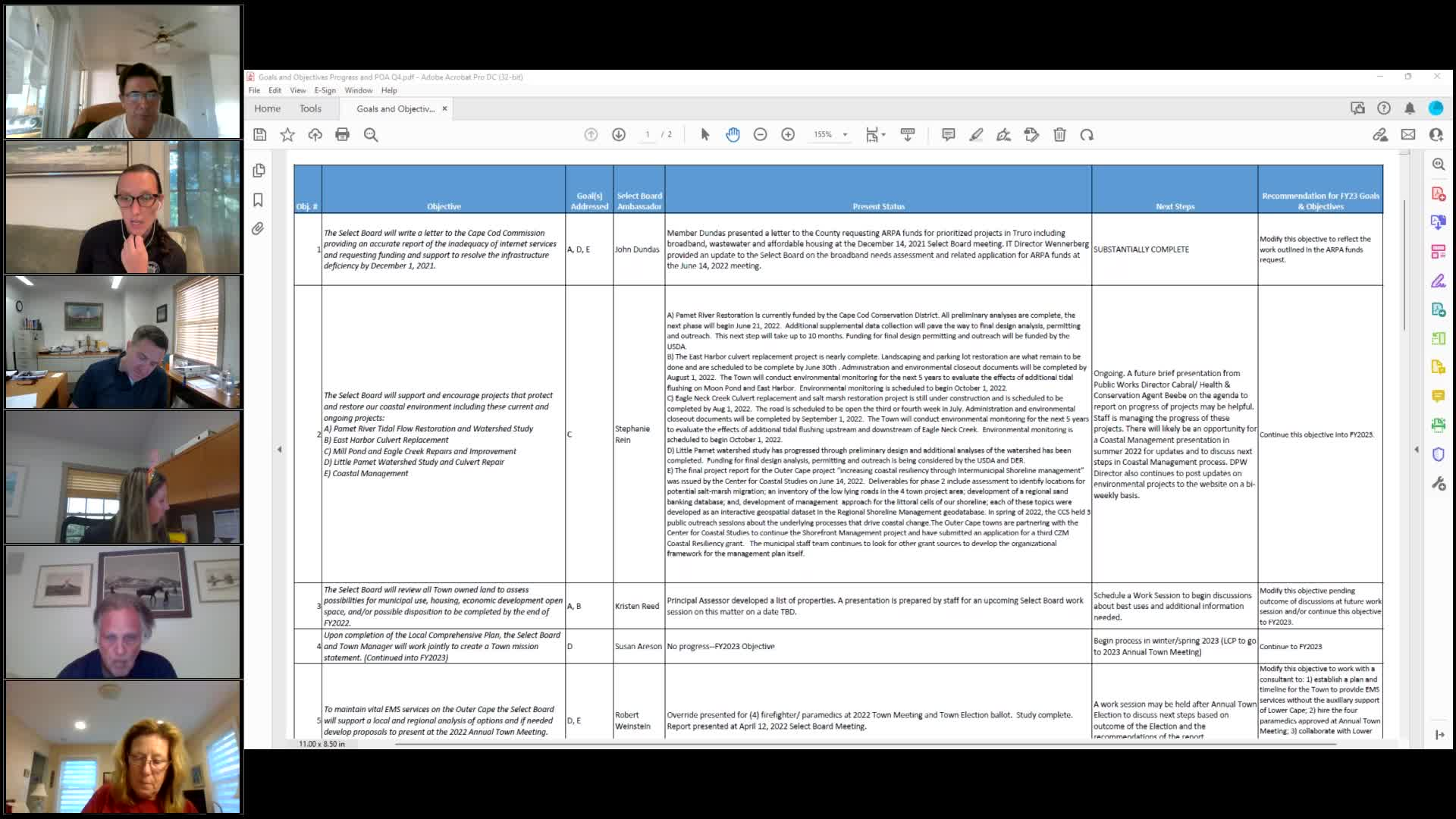
Task: Click the page number input field
Action: pos(648,134)
